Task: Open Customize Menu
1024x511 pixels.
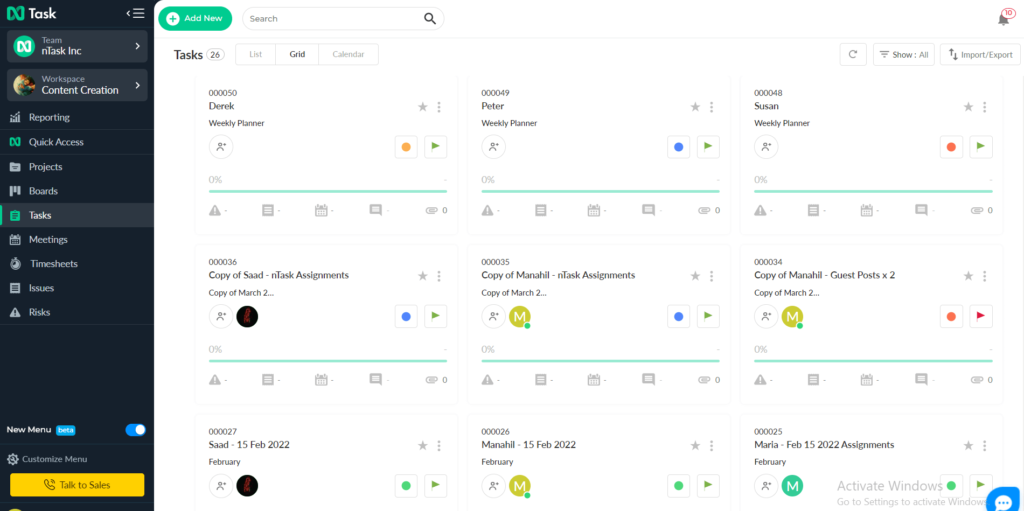Action: 47,459
